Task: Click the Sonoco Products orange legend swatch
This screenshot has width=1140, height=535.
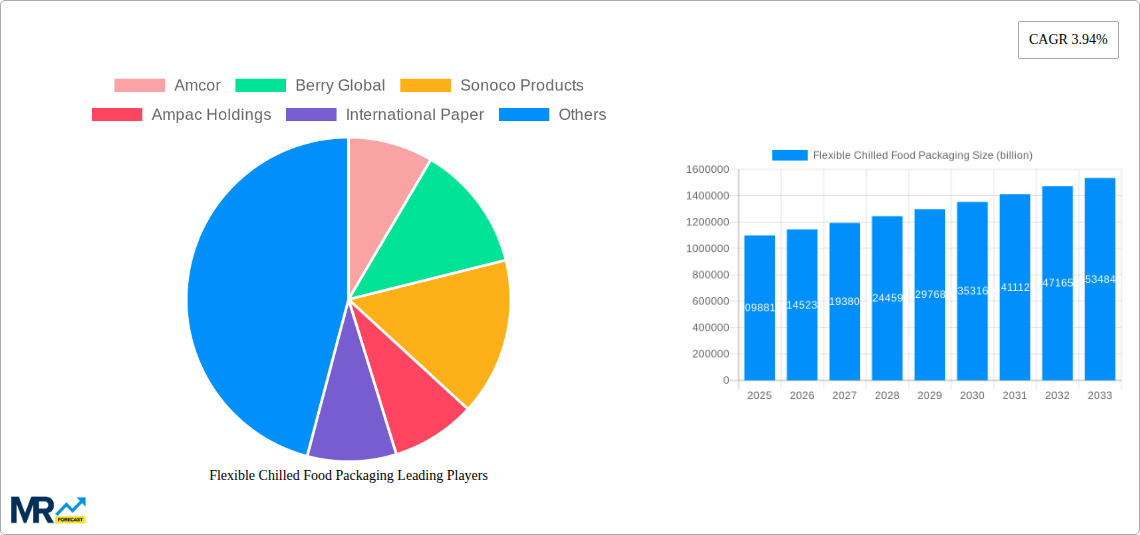Action: [x=425, y=86]
